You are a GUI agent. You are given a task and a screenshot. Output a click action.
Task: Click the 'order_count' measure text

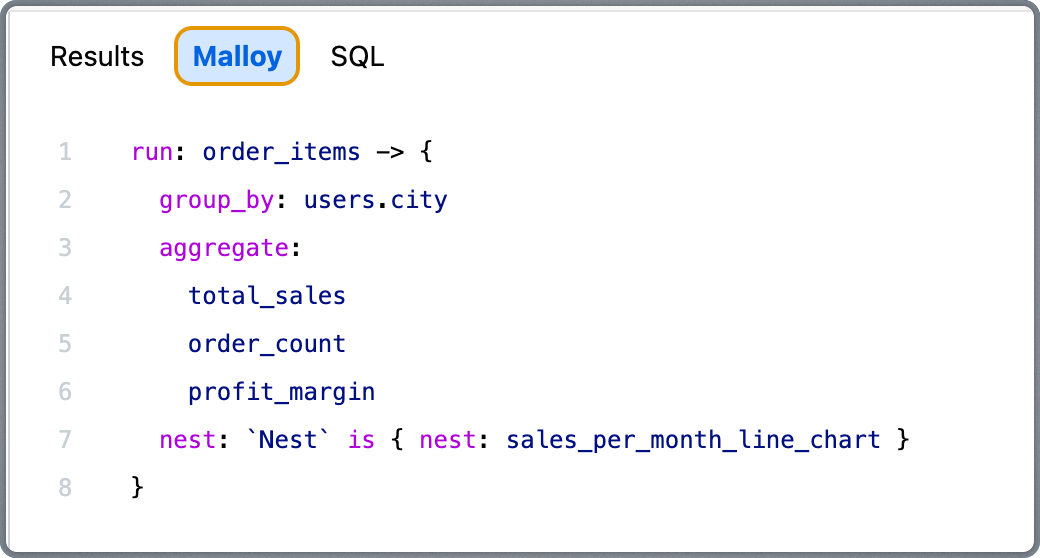point(266,344)
